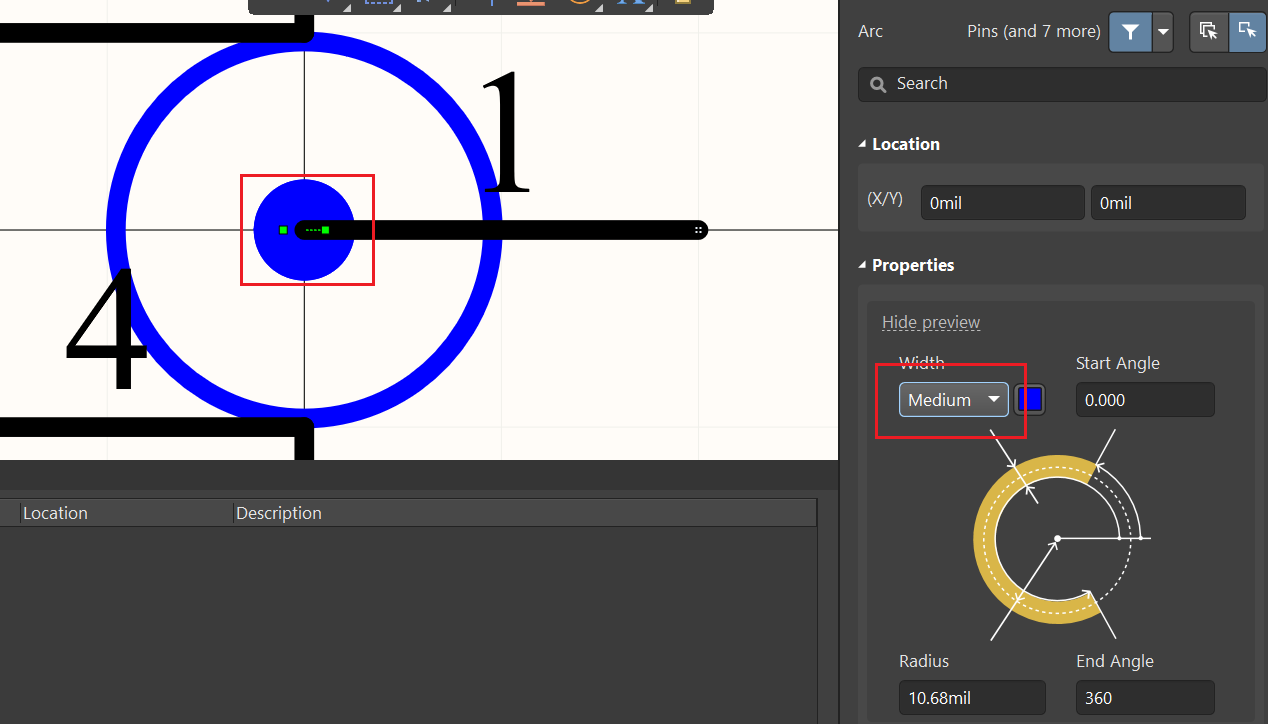
Task: Click the pin number 4 on canvas
Action: pyautogui.click(x=105, y=330)
